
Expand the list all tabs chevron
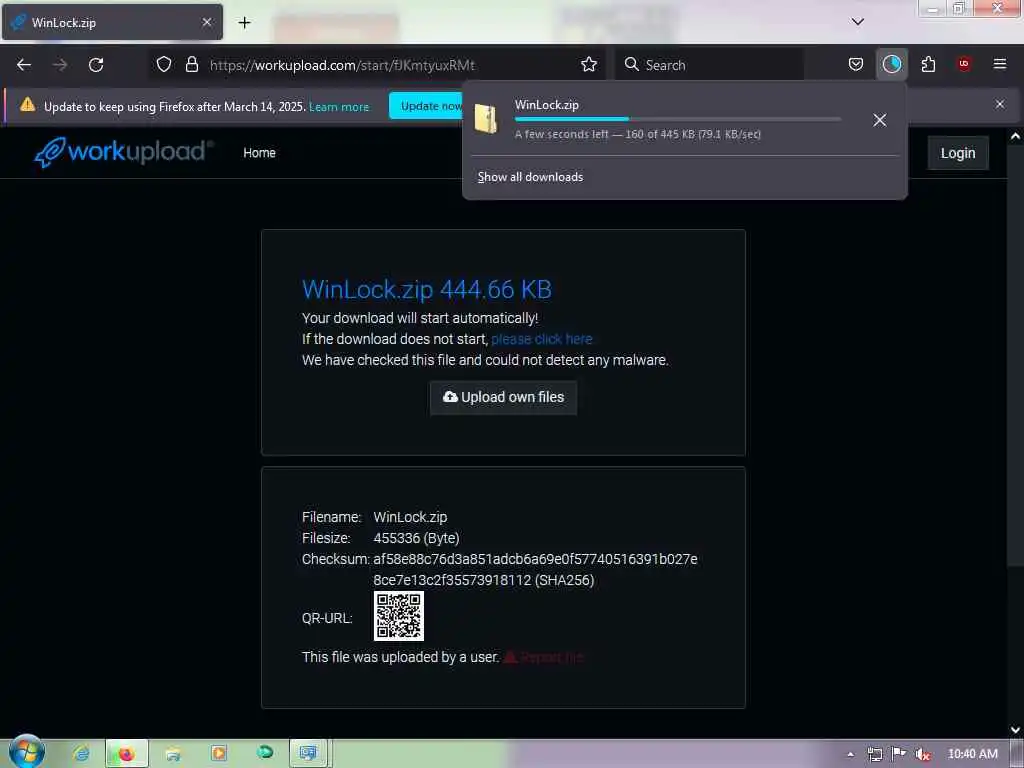(x=857, y=22)
